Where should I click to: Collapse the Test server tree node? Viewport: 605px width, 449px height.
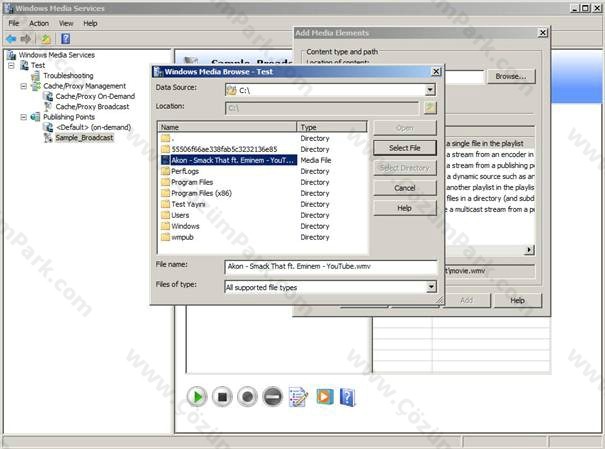[x=12, y=65]
